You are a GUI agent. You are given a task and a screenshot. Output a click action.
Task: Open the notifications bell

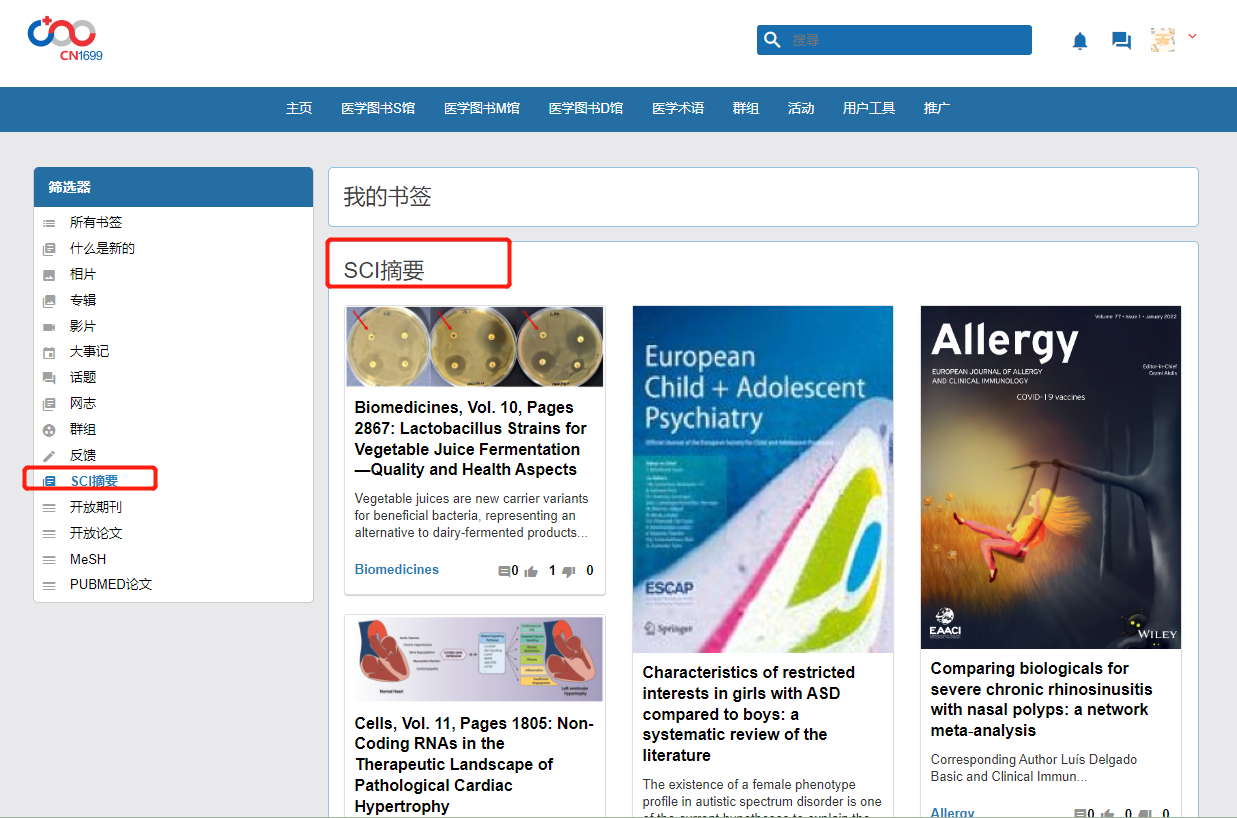[x=1080, y=41]
